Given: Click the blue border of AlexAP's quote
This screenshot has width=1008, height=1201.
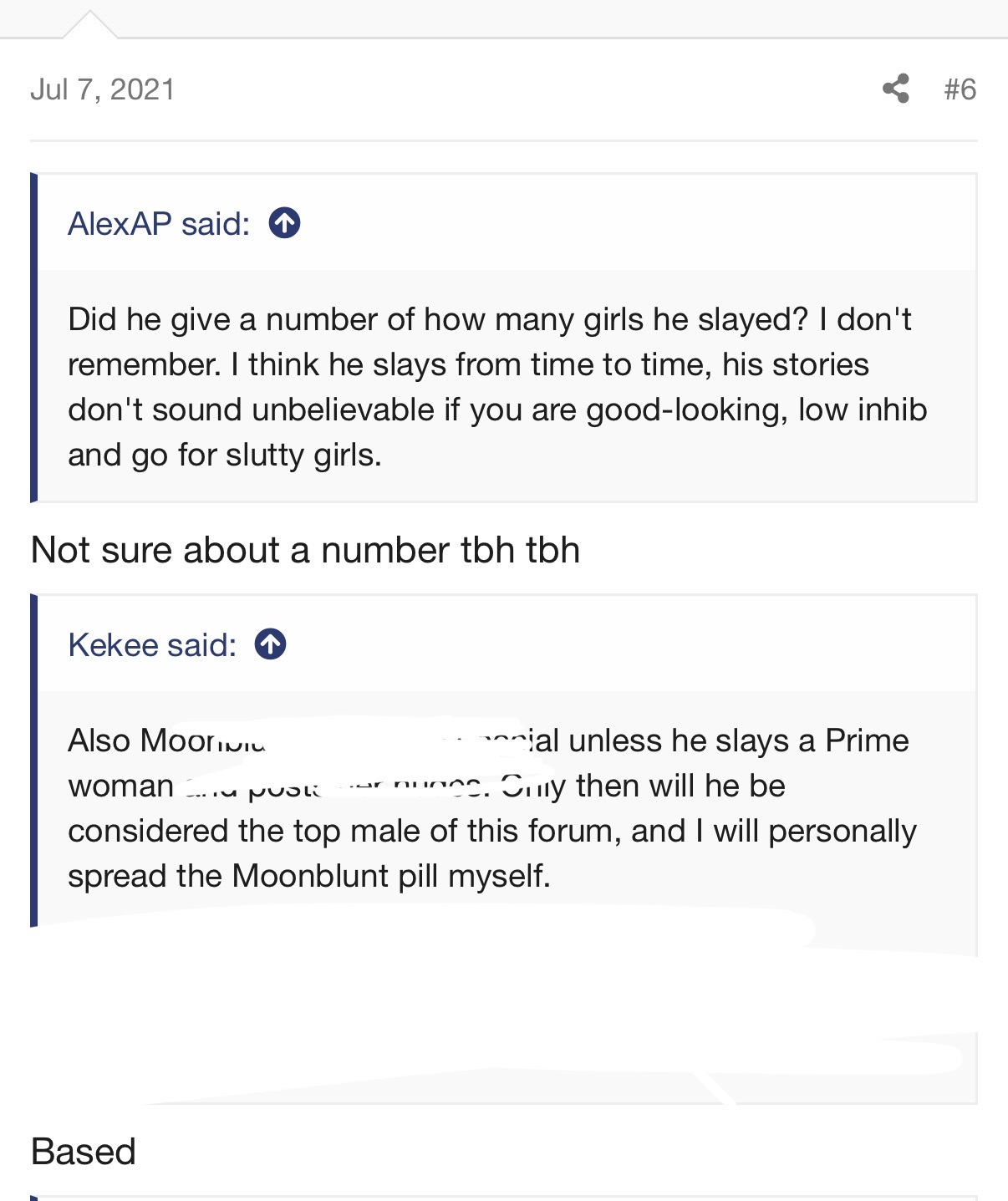Looking at the screenshot, I should coord(33,338).
